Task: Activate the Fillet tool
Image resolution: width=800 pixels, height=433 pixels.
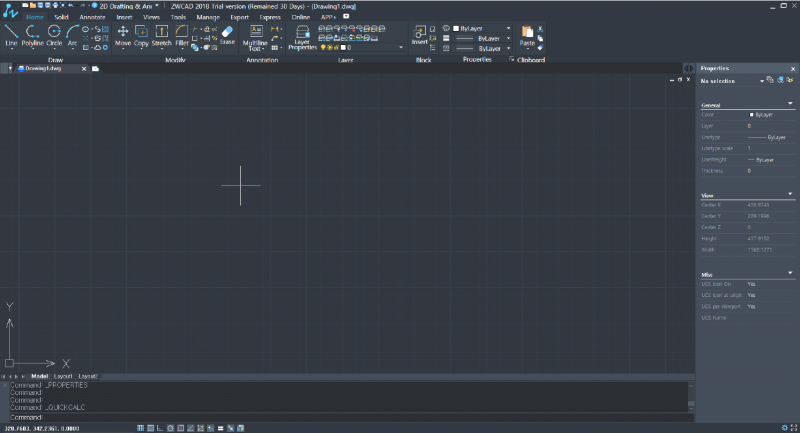Action: point(182,36)
